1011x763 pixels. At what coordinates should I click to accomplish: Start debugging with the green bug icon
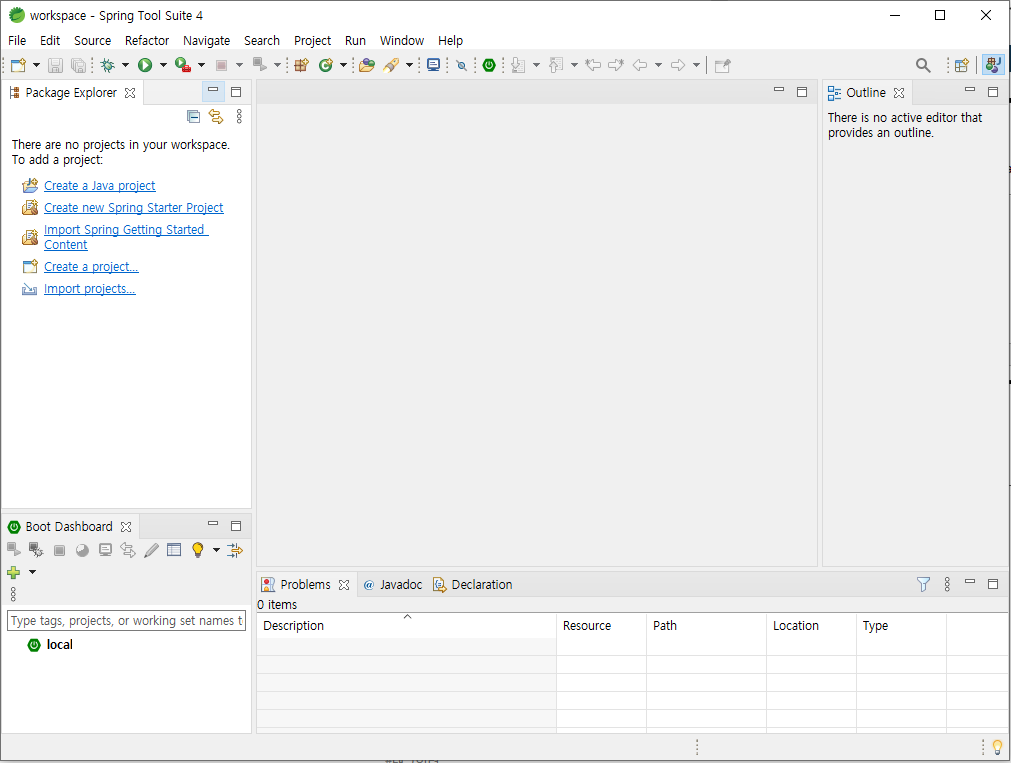(108, 65)
